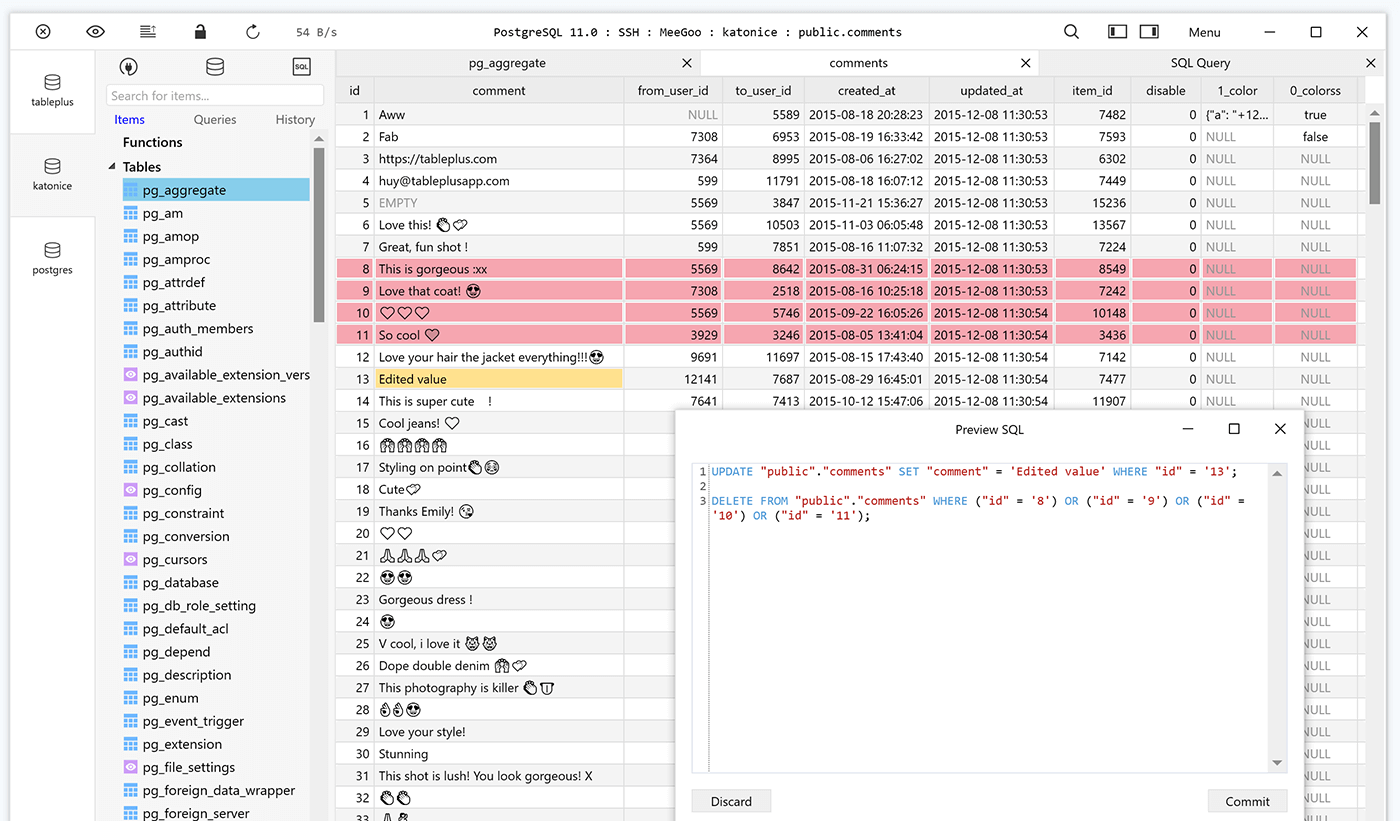Image resolution: width=1400 pixels, height=821 pixels.
Task: Click the NULL from_user_id cell in row 1
Action: coord(673,115)
